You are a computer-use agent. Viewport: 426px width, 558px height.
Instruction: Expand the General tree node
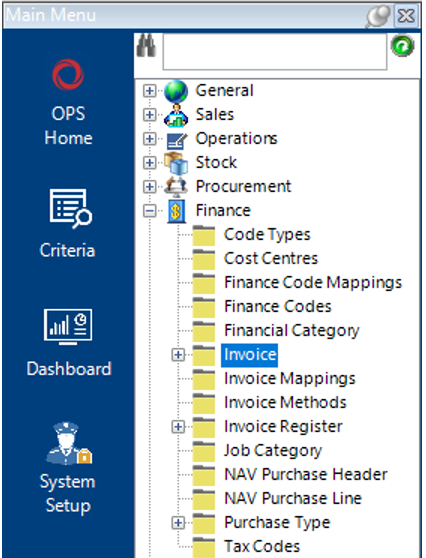[149, 91]
